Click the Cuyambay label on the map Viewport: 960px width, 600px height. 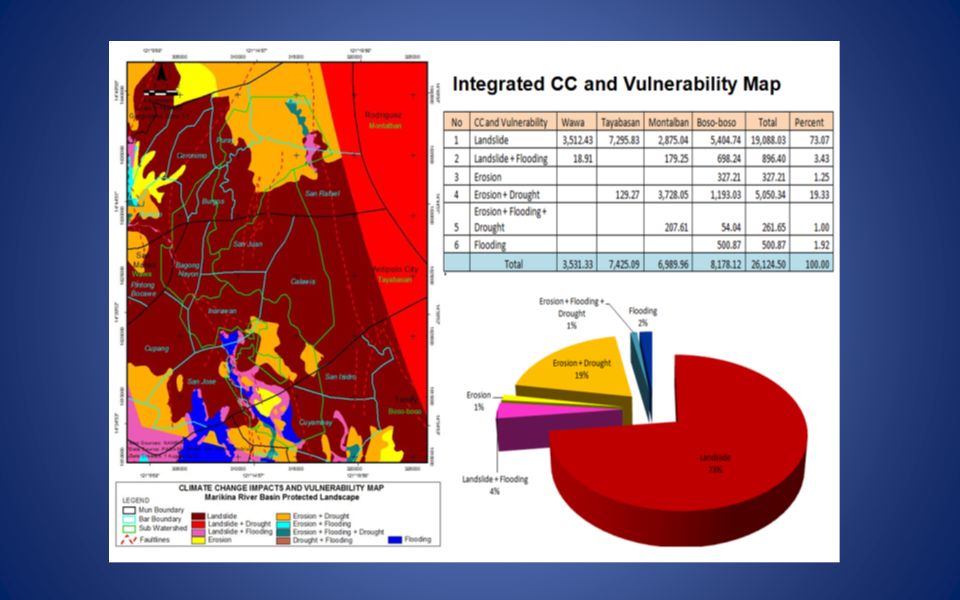click(315, 422)
